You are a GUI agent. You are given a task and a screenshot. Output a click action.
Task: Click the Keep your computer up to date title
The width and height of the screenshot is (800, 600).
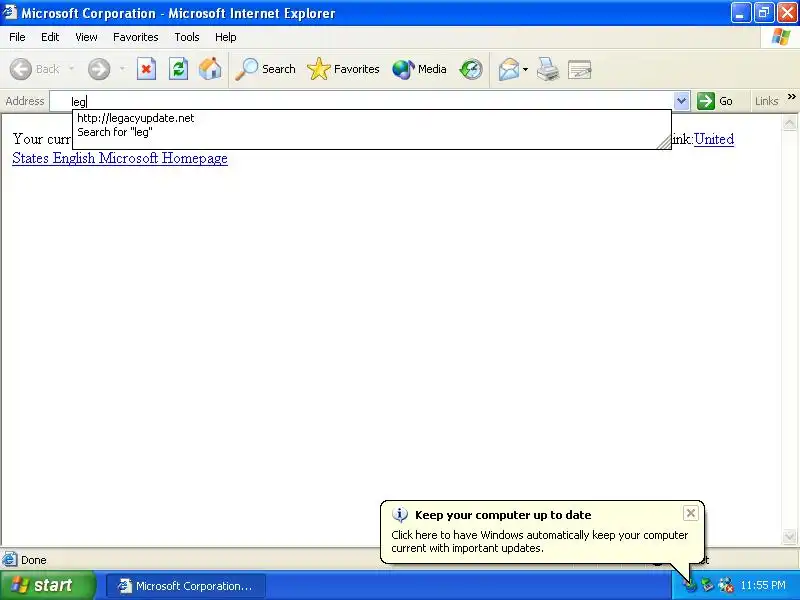click(503, 515)
